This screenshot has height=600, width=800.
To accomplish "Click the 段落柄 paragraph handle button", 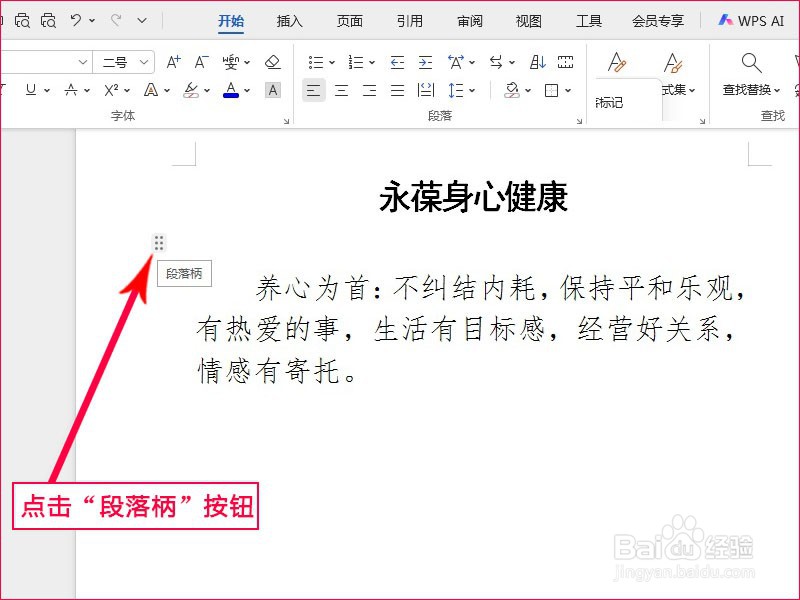I will 158,241.
